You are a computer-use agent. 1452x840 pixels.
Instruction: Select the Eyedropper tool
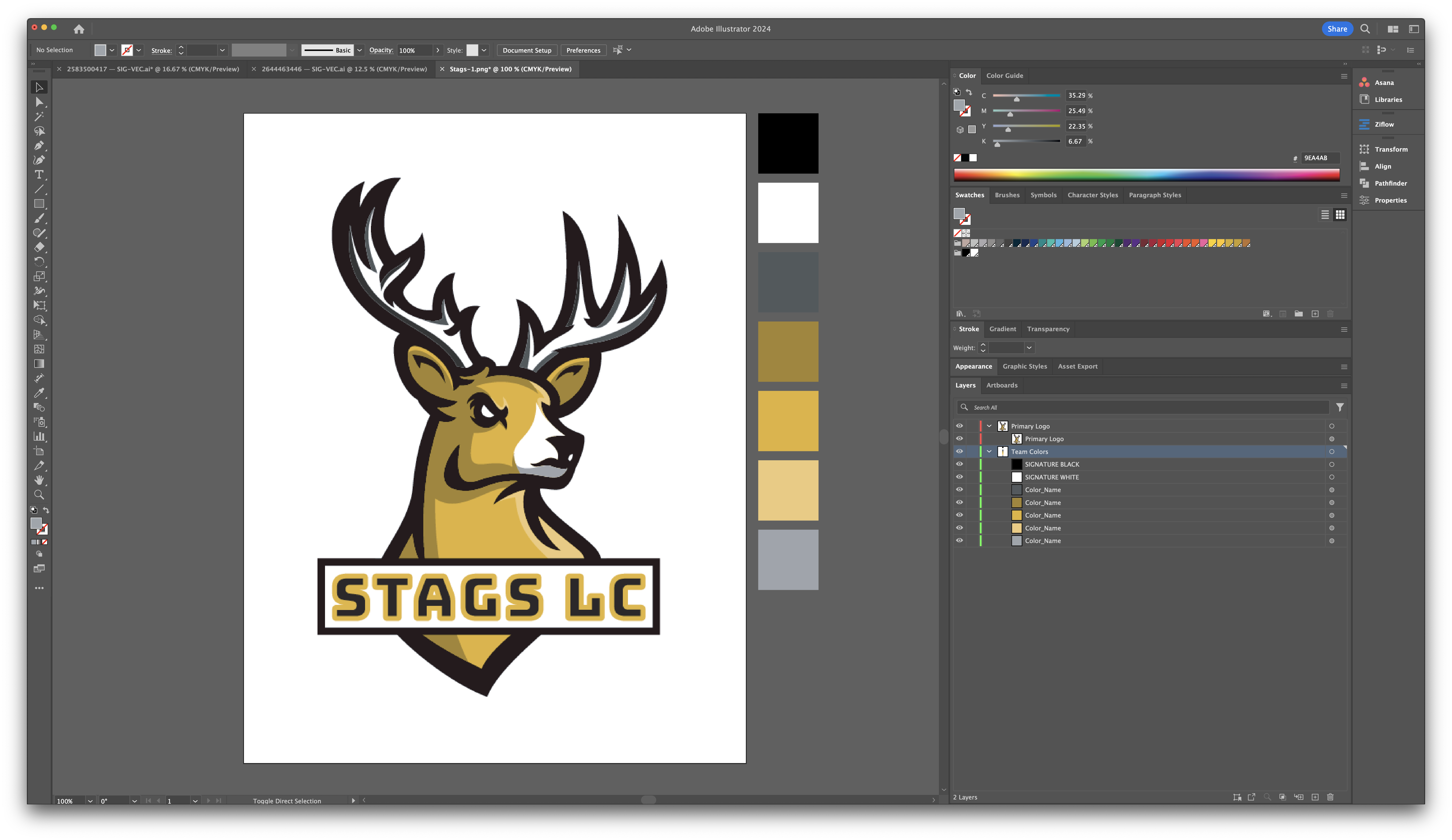[39, 393]
